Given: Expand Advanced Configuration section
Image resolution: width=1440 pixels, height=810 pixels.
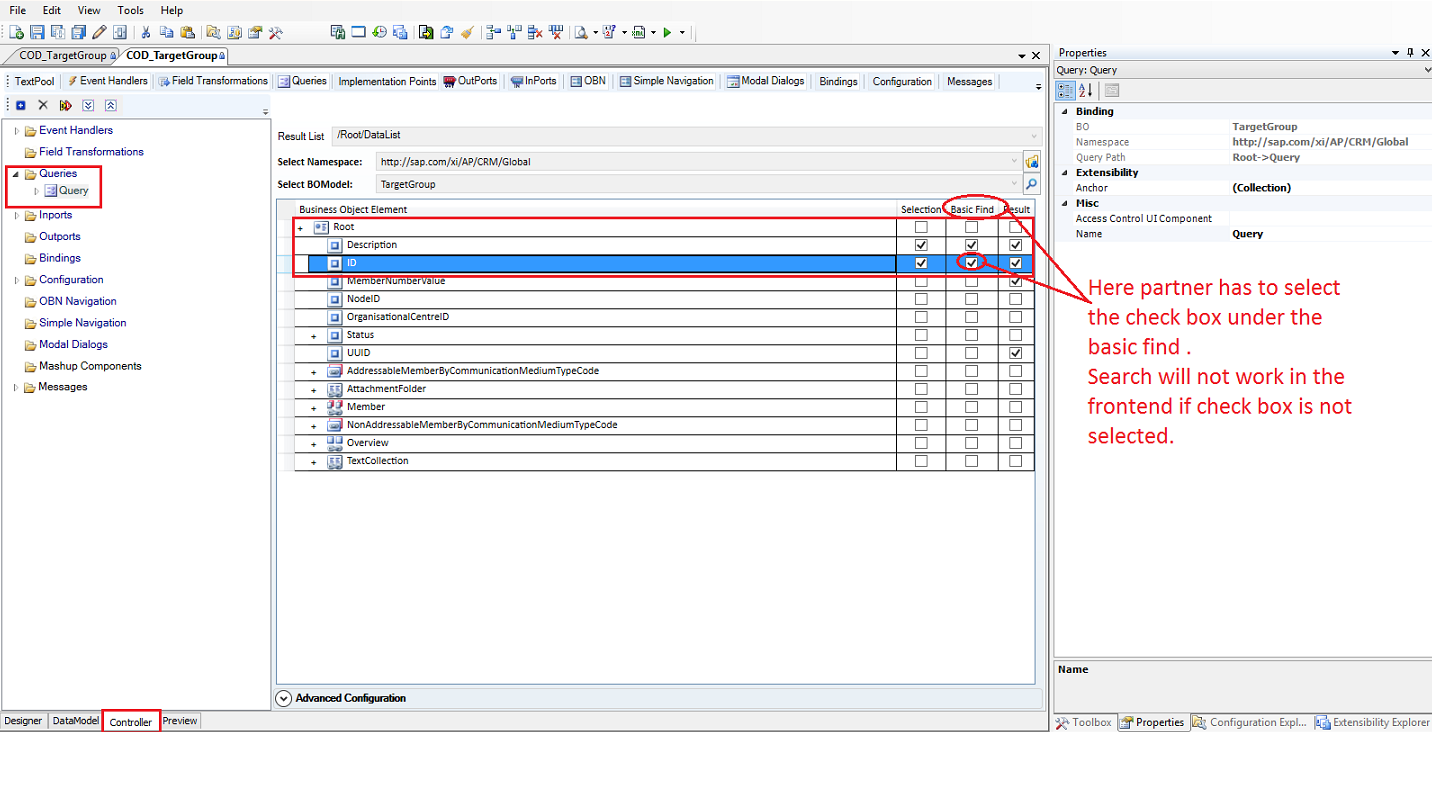Looking at the screenshot, I should click(283, 698).
